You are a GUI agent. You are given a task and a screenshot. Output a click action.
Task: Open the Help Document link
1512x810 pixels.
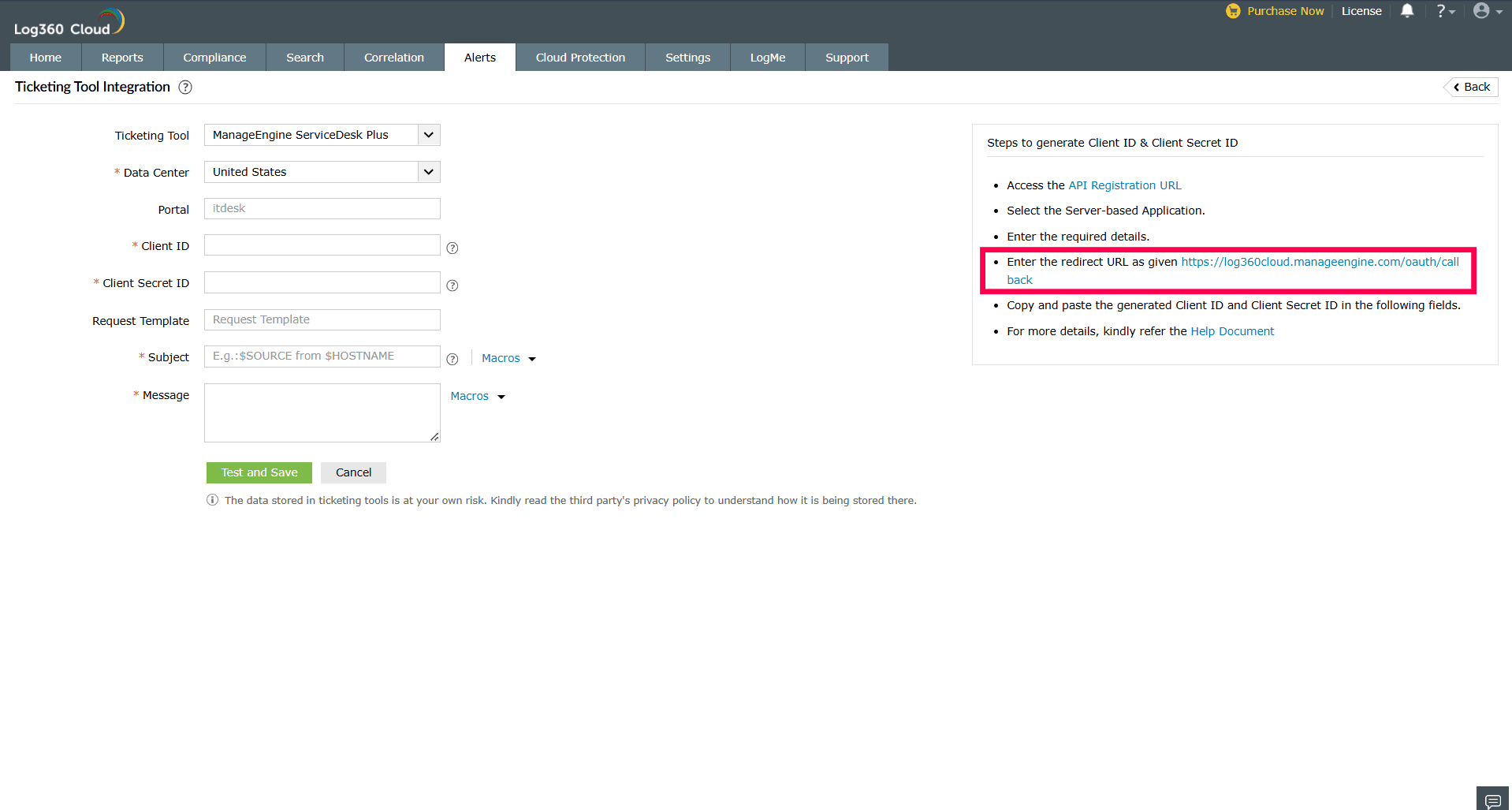click(x=1232, y=331)
